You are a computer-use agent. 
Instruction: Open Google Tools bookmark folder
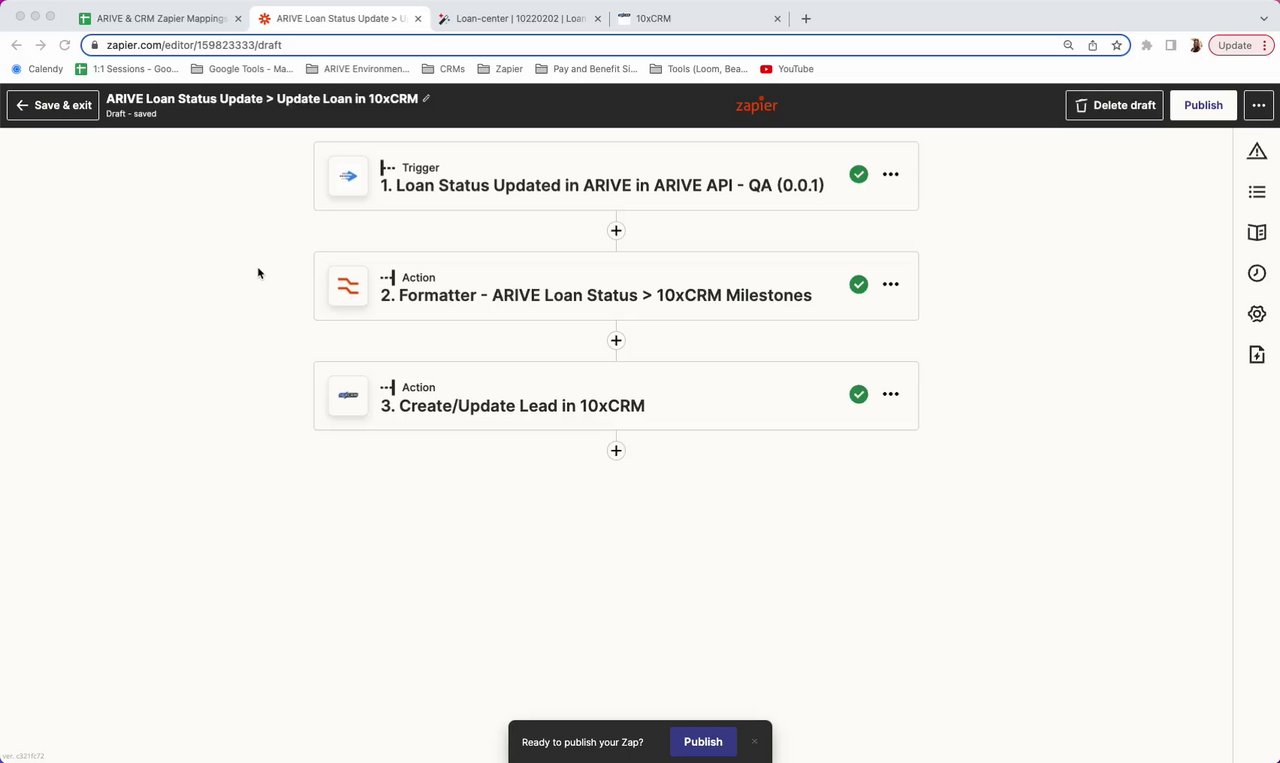click(242, 69)
